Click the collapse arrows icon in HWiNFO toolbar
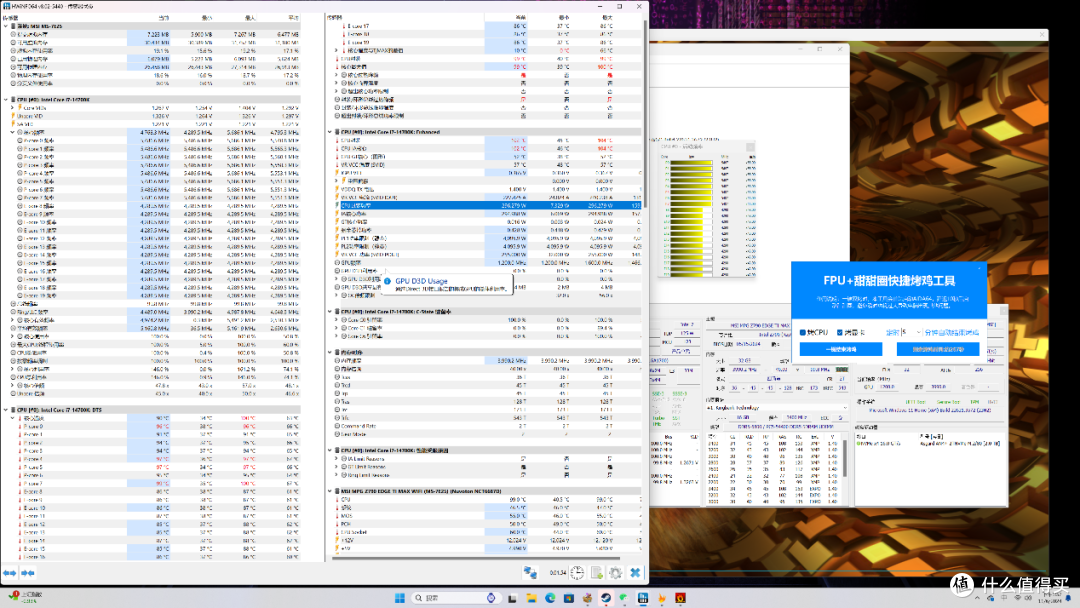 (28, 573)
